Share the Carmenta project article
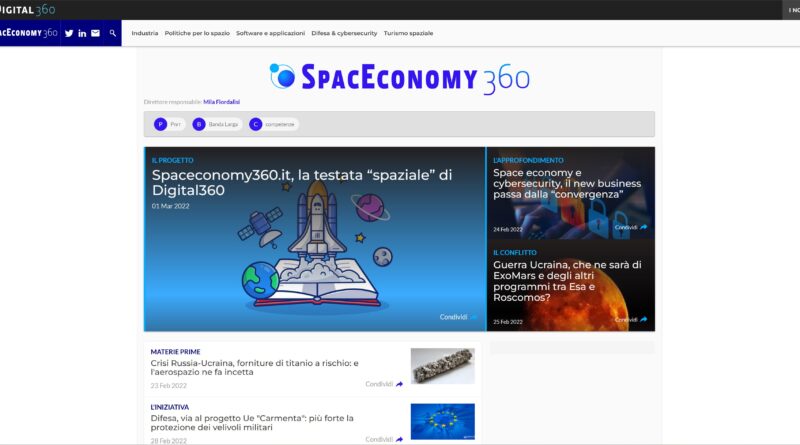This screenshot has height=445, width=800. click(x=384, y=439)
